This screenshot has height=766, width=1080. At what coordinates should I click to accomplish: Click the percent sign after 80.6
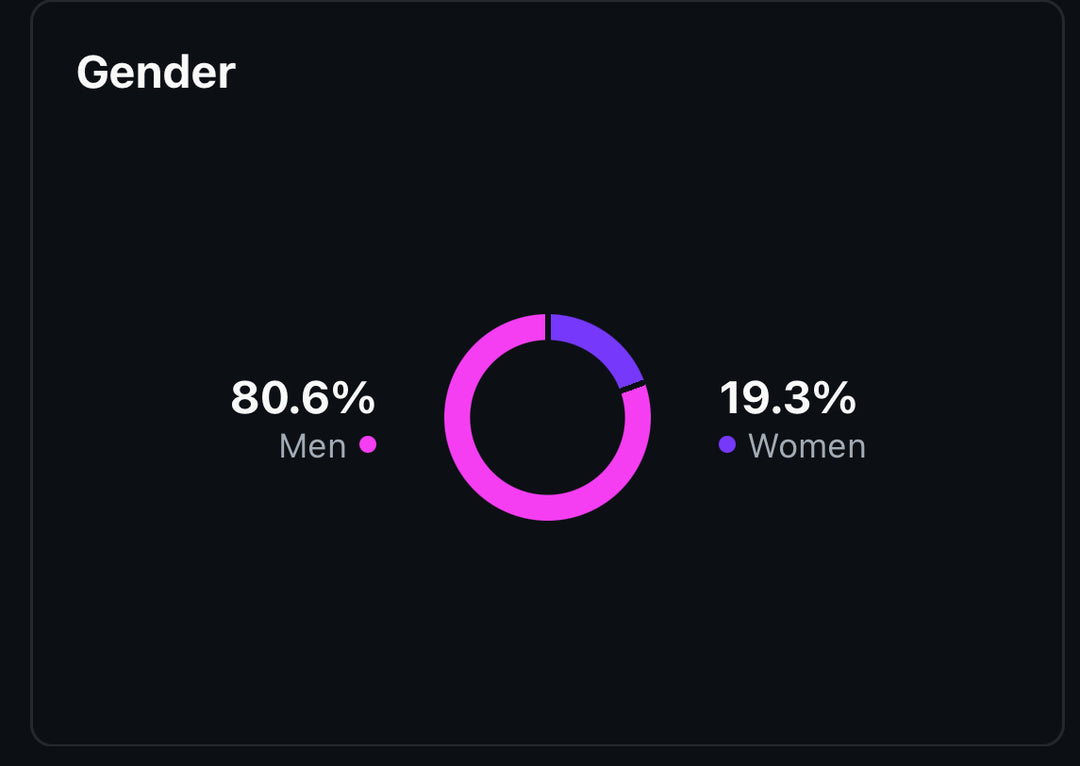354,398
